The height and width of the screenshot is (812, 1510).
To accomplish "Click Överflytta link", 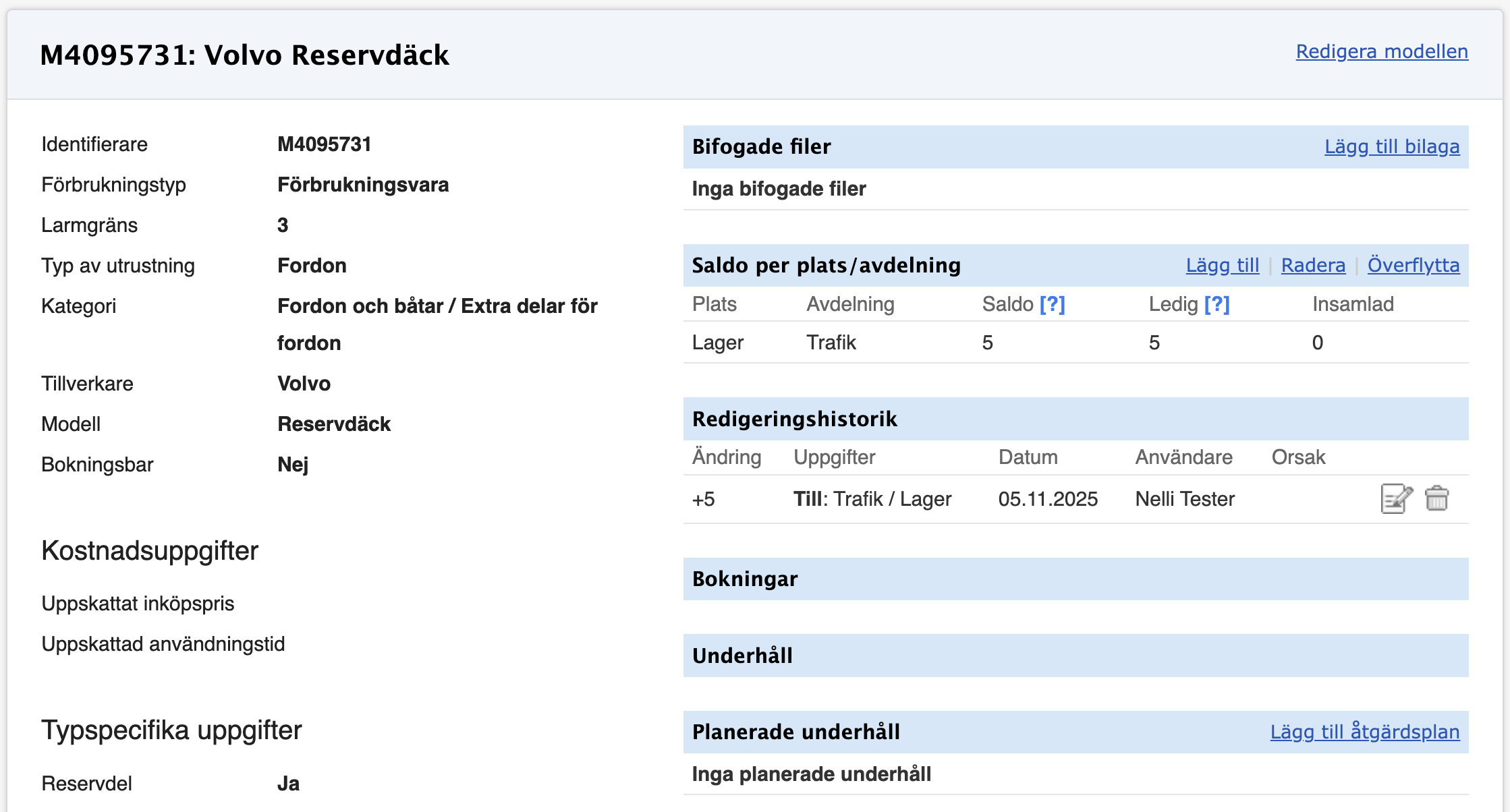I will 1413,265.
